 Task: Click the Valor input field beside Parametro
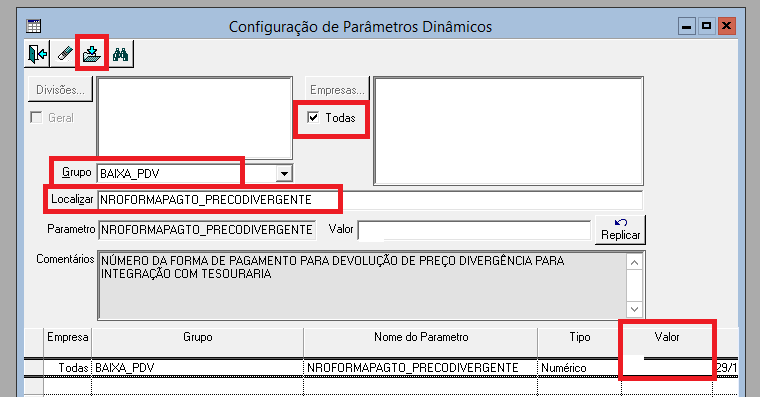click(474, 230)
